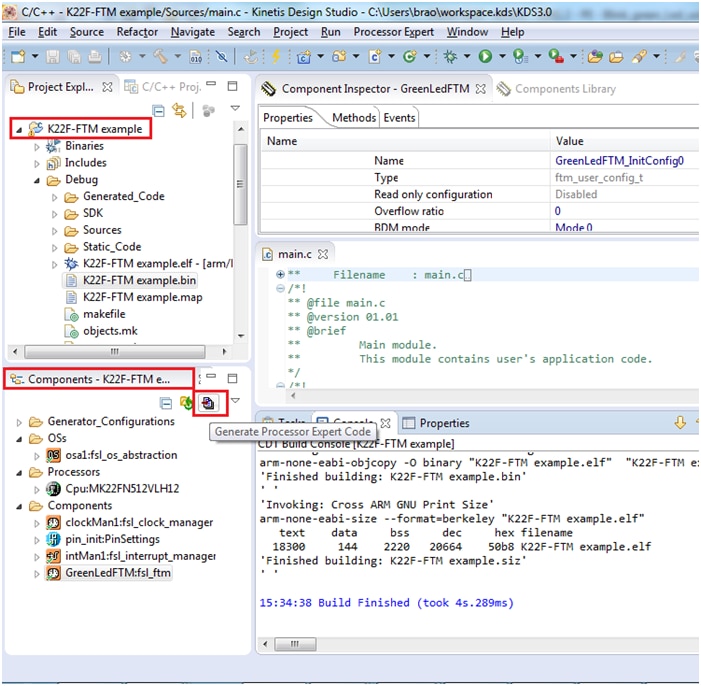Collapse All in Project Explorer toolbar
Screen dimensions: 701x686
[x=159, y=110]
